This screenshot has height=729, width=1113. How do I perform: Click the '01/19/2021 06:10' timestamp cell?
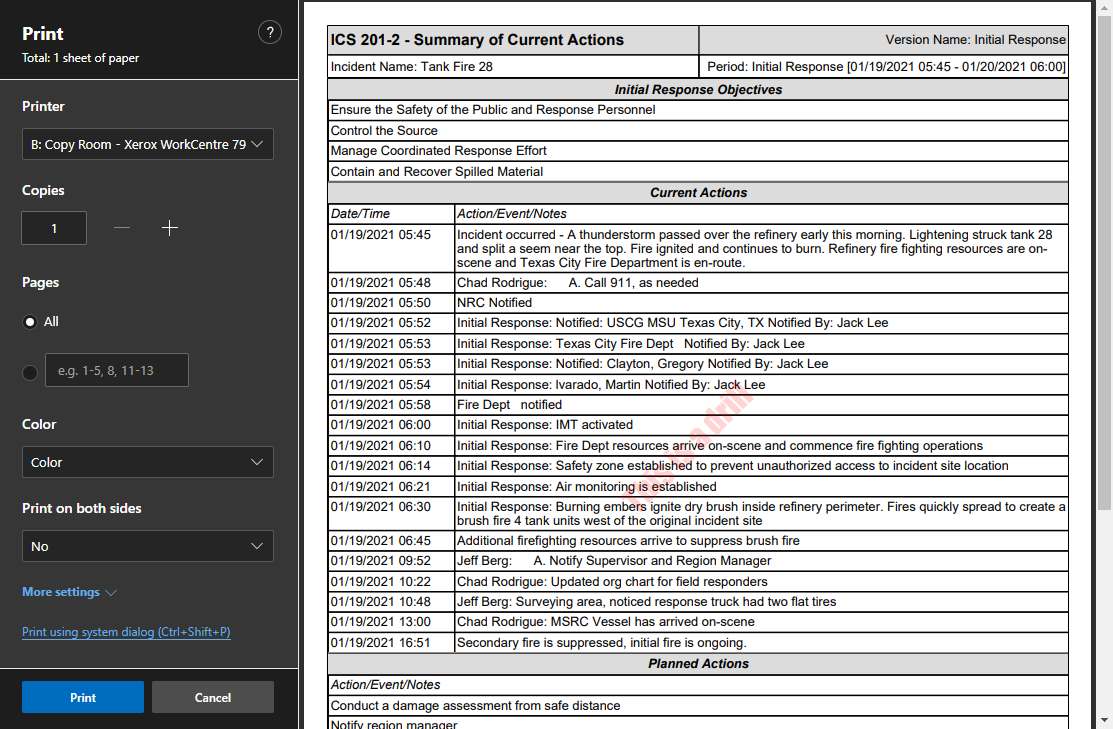click(x=391, y=446)
